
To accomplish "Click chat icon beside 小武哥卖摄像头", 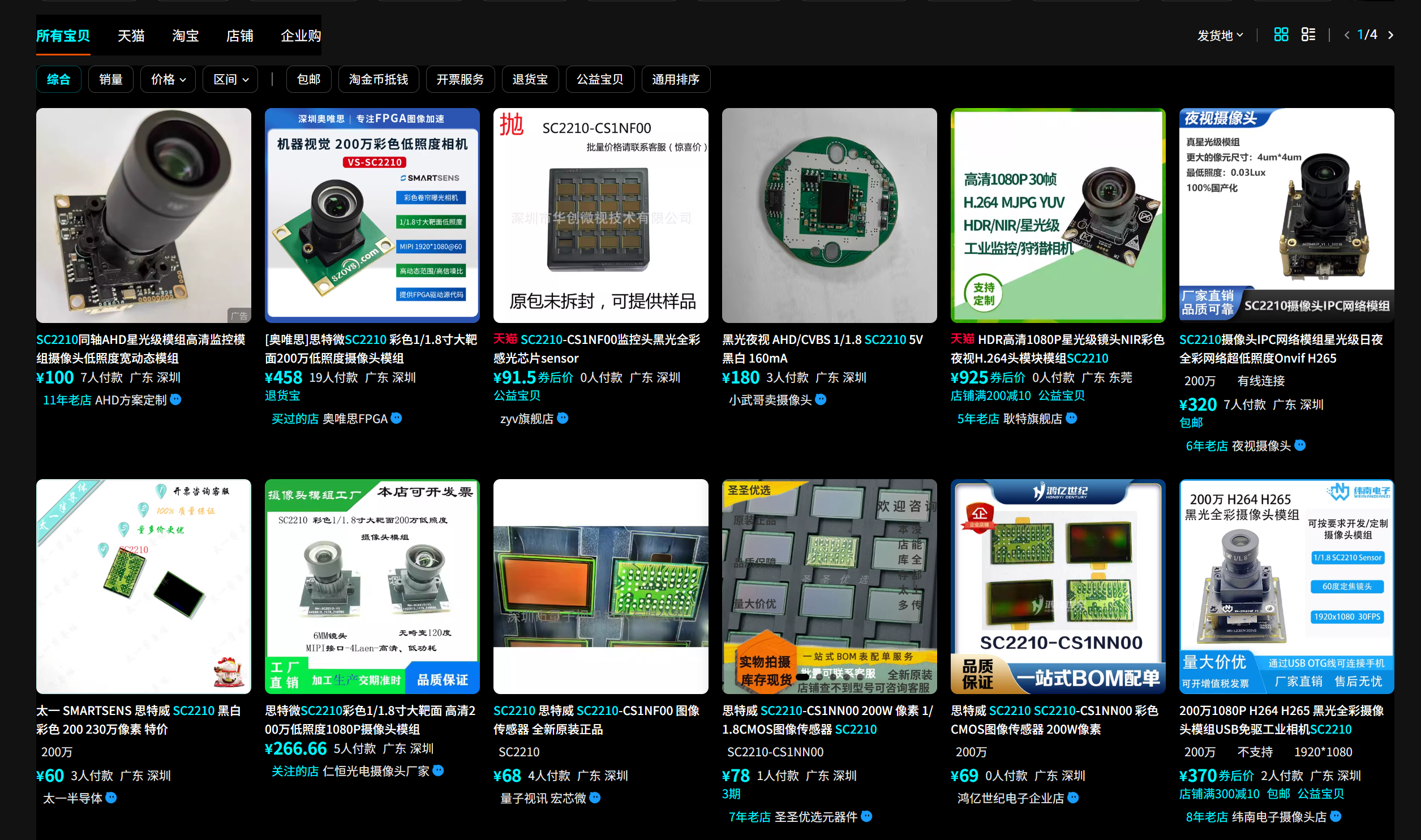I will pyautogui.click(x=821, y=399).
